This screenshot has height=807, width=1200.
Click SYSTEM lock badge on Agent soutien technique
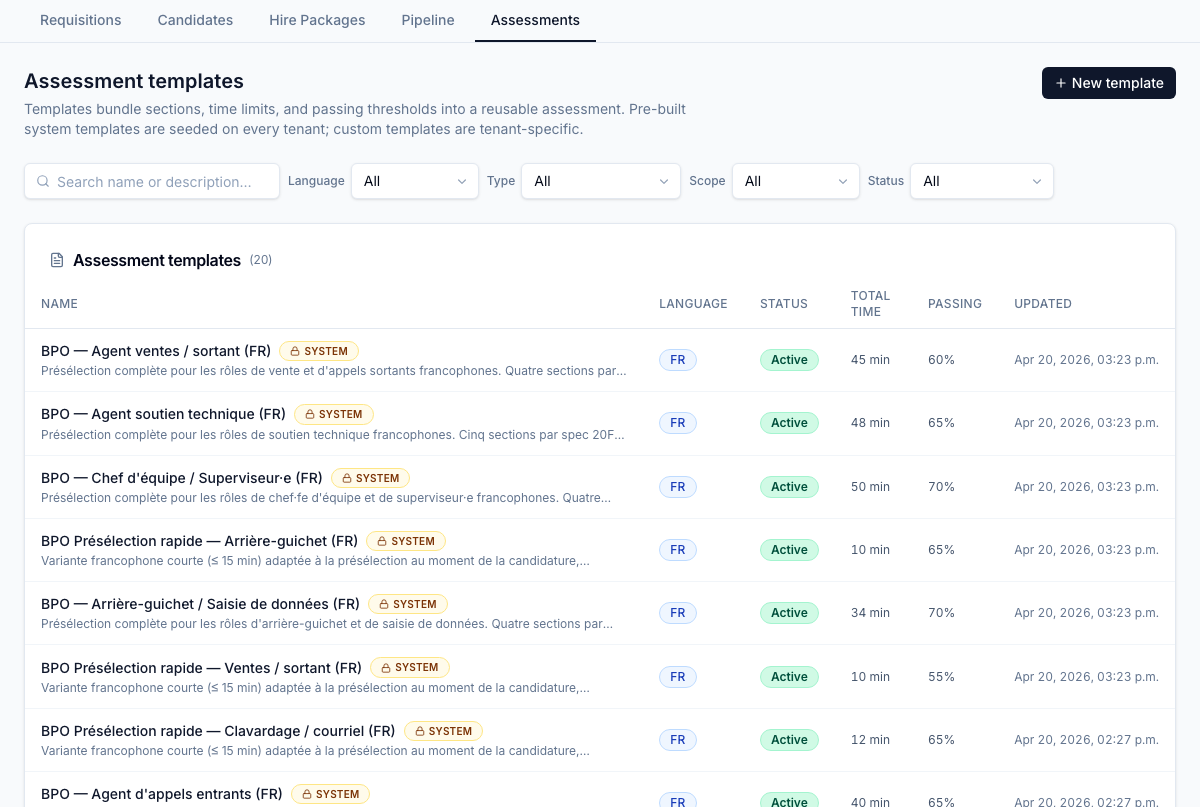pos(334,414)
